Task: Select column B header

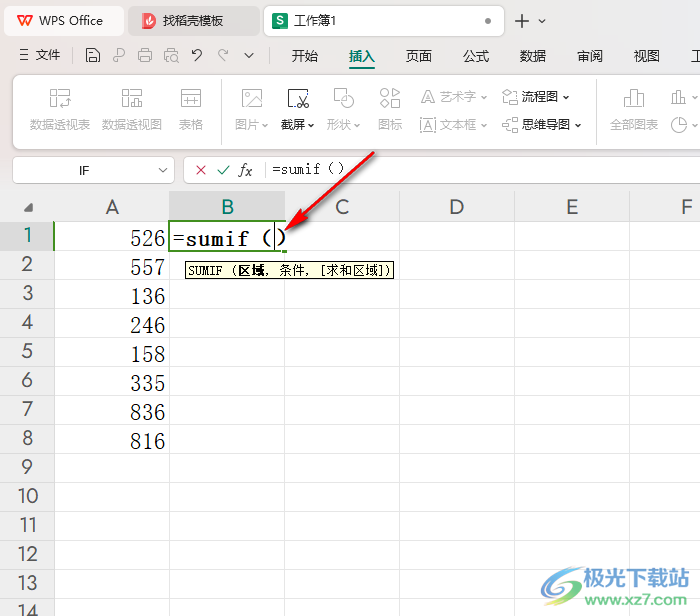Action: coord(227,207)
